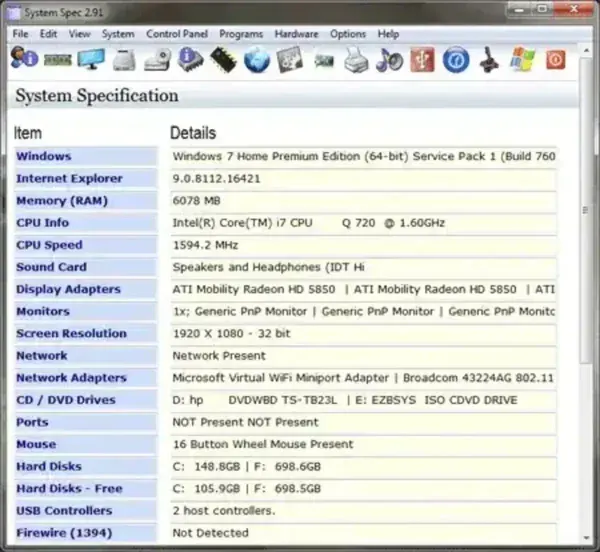Viewport: 600px width, 552px height.
Task: Click the red USB icon
Action: 422,60
